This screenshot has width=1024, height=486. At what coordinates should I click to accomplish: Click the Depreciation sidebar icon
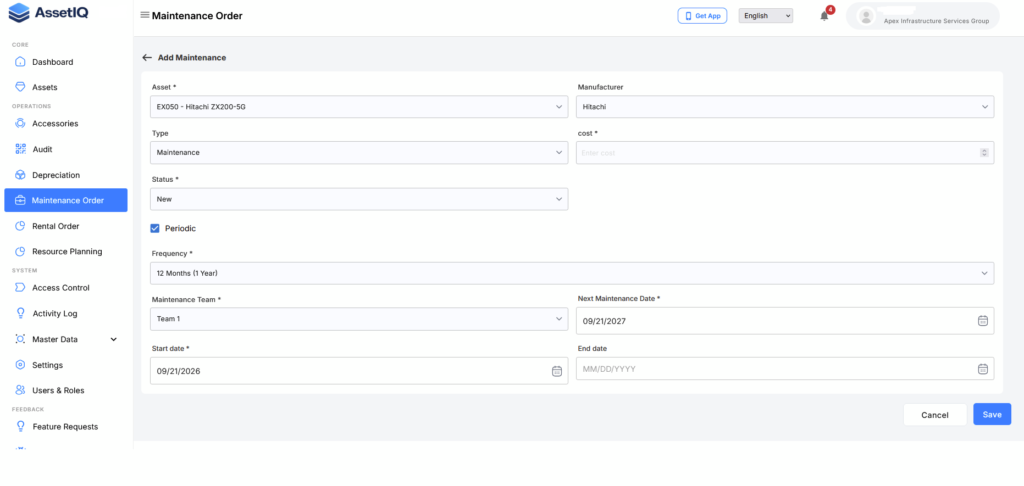(20, 175)
